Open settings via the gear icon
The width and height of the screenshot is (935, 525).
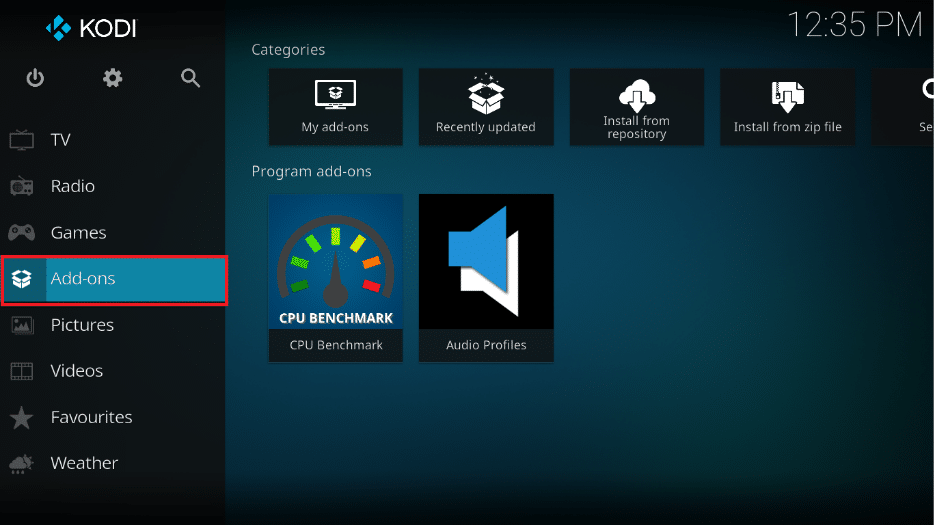click(x=113, y=78)
